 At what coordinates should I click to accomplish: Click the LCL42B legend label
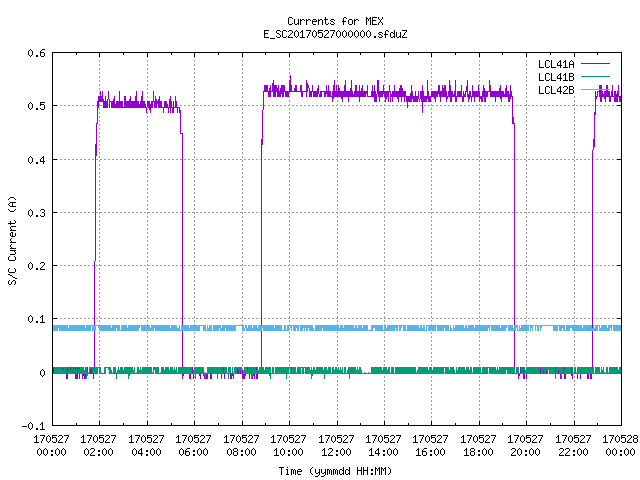(x=556, y=90)
